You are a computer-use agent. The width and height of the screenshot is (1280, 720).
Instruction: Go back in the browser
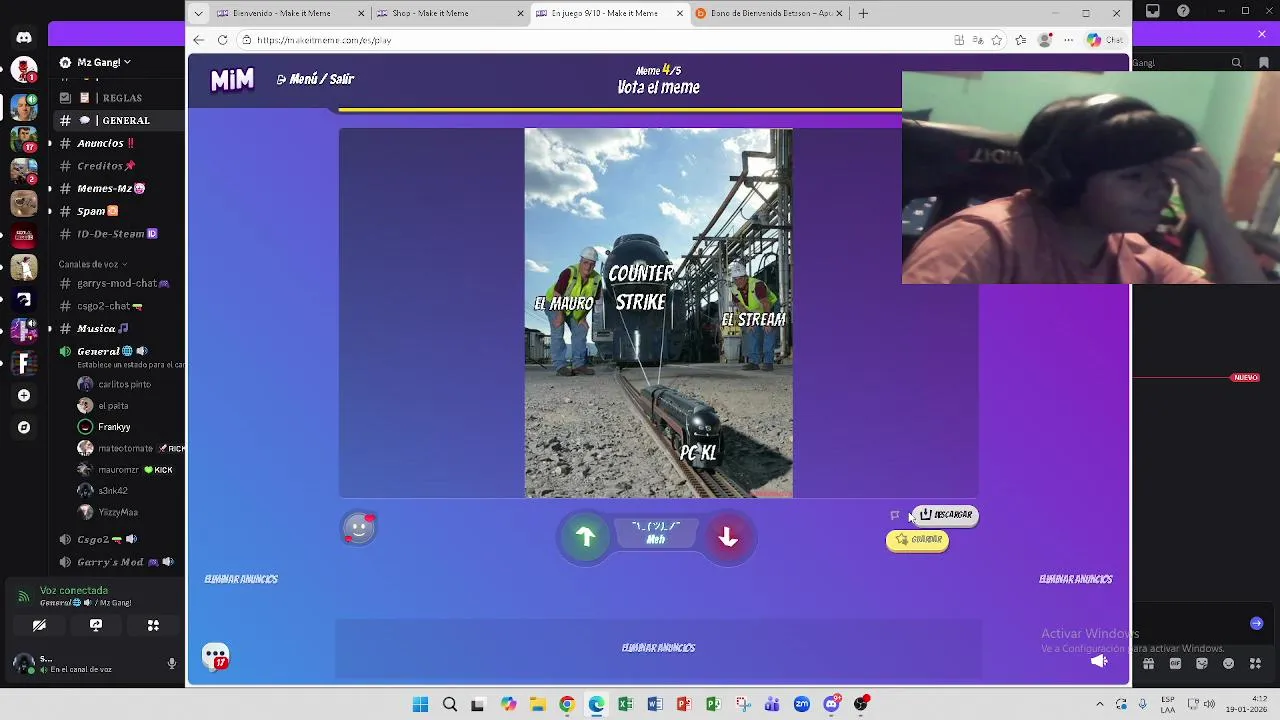coord(198,40)
